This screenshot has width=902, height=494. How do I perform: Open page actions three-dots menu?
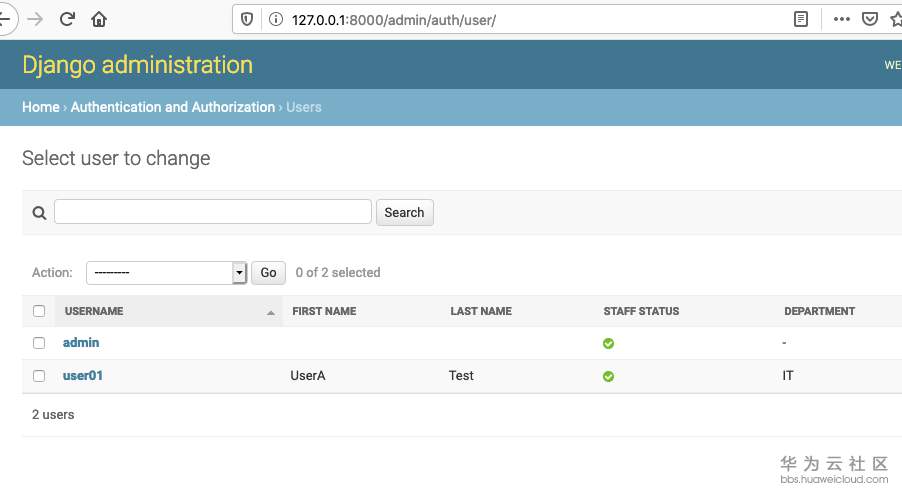842,19
